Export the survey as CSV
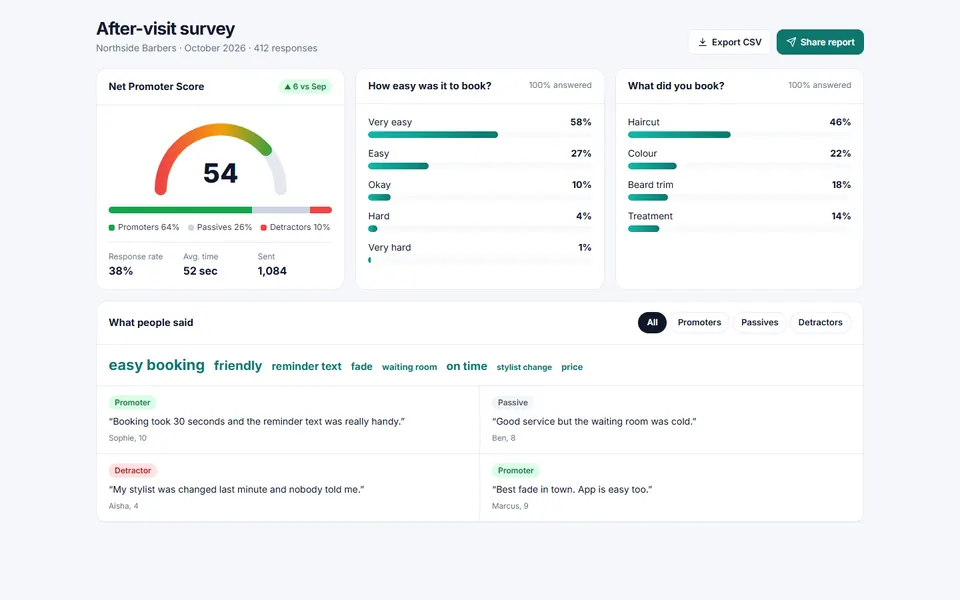 [729, 42]
